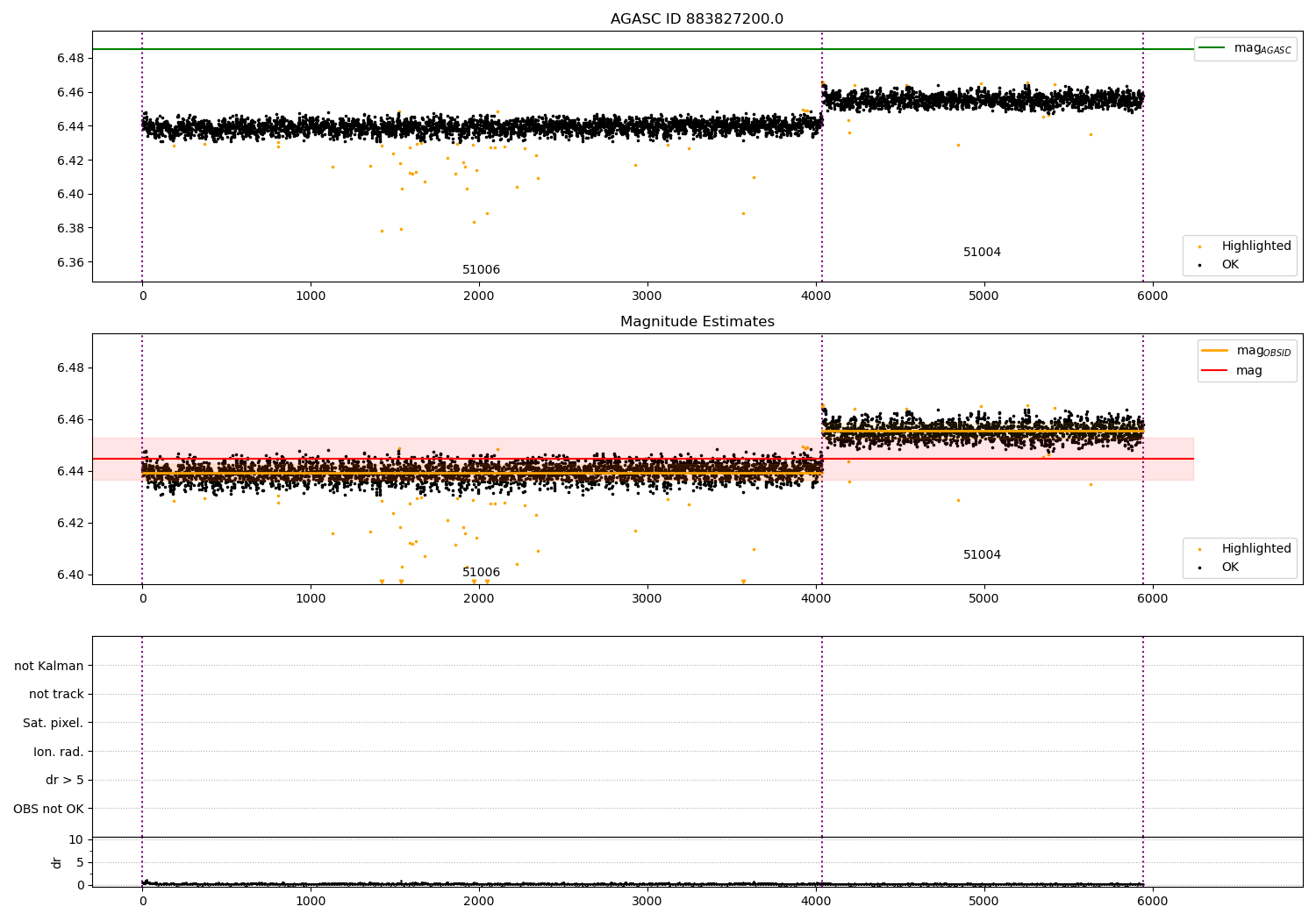Click the "OK" legend entry in Magnitude Estimates plot
The height and width of the screenshot is (921, 1316).
pos(1230,568)
